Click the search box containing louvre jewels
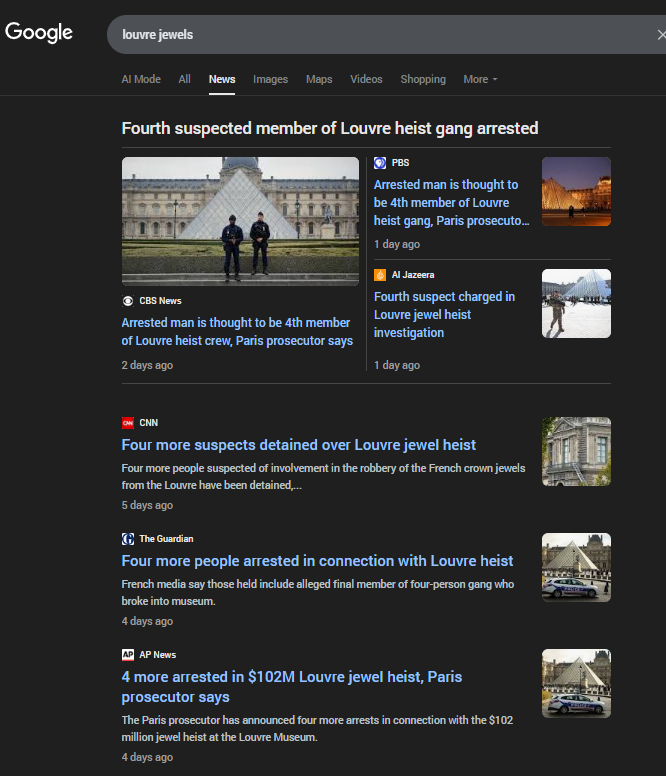 pyautogui.click(x=380, y=35)
